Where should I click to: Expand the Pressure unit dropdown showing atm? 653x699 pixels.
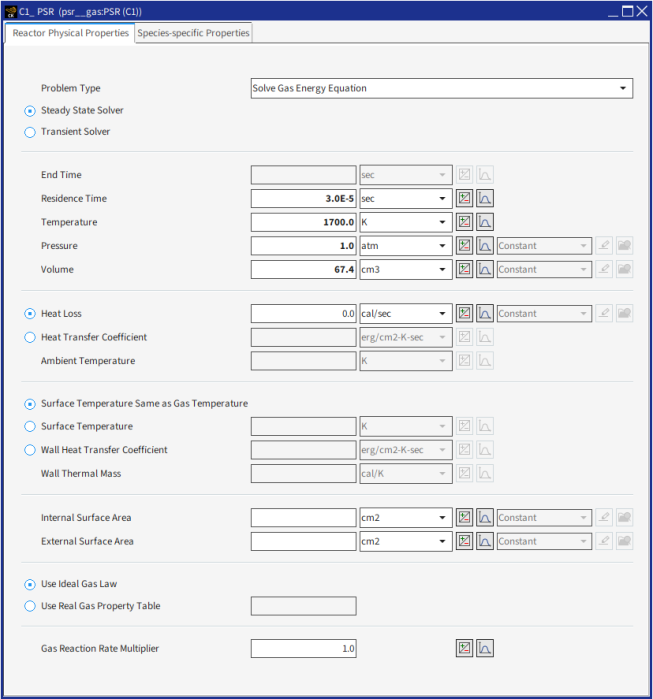405,246
